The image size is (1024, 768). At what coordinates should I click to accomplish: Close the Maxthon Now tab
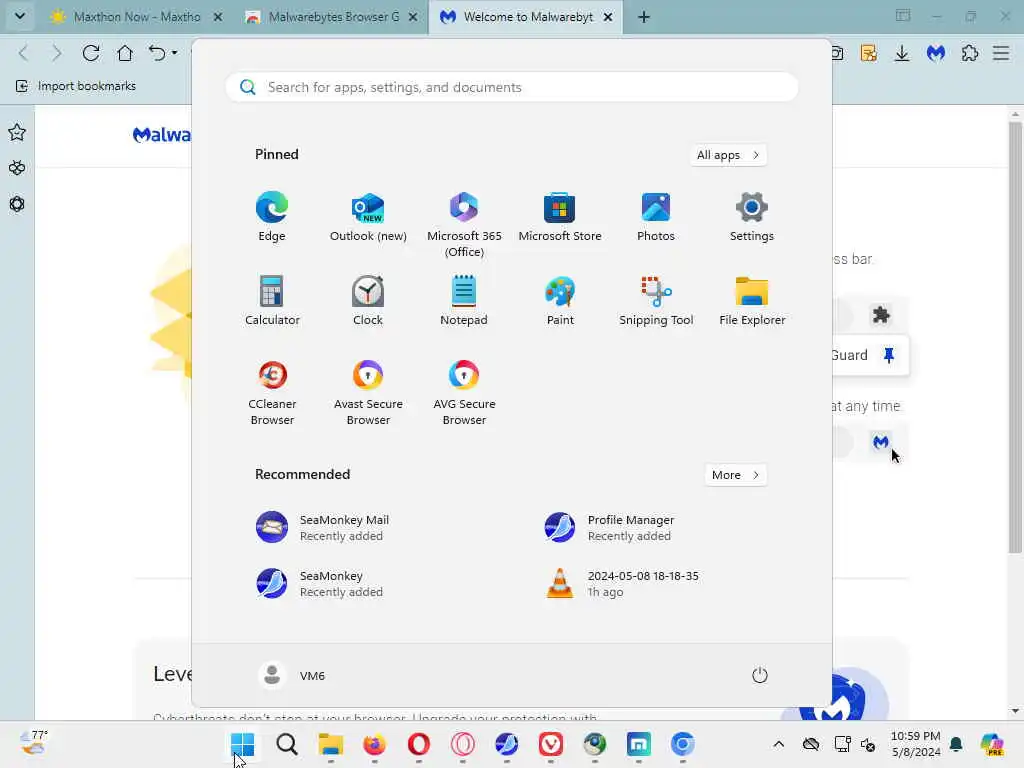(x=218, y=17)
